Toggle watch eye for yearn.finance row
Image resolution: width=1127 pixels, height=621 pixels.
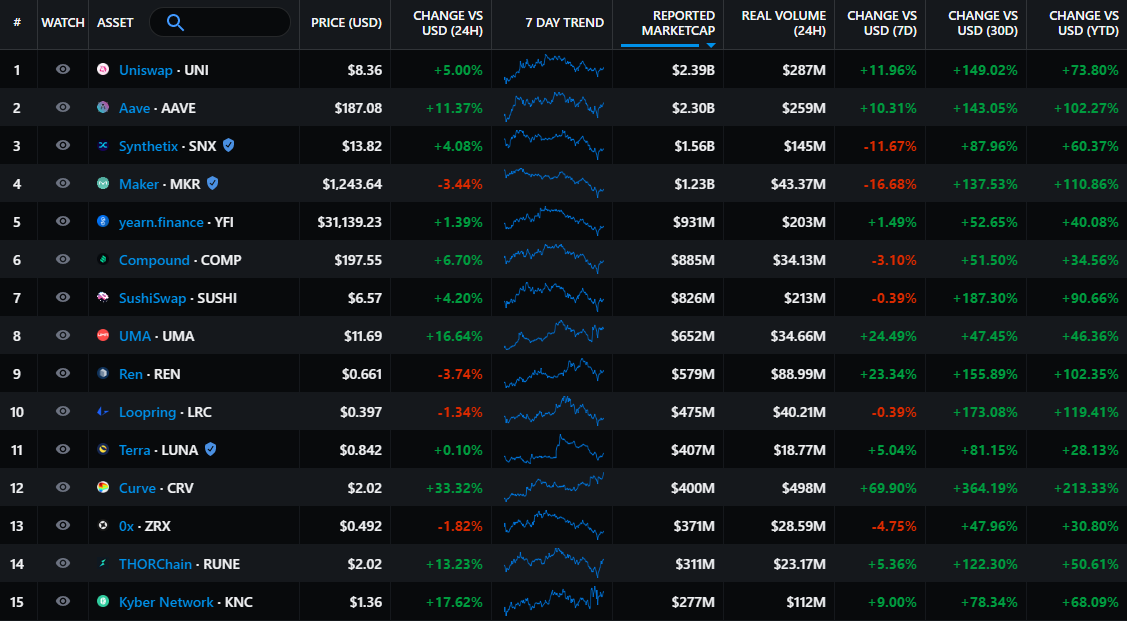click(63, 222)
